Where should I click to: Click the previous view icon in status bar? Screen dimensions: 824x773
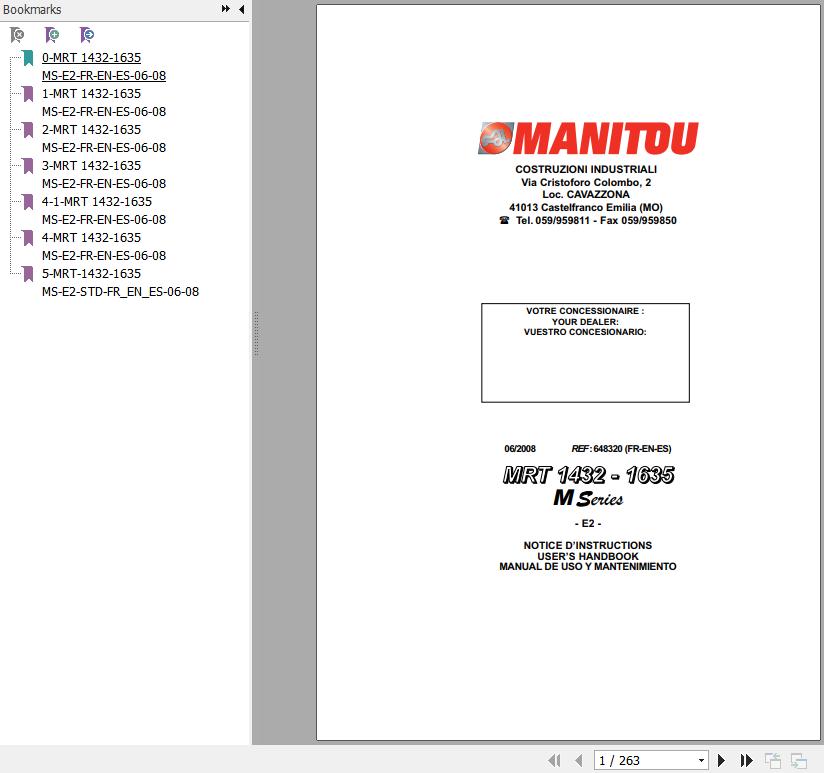772,760
